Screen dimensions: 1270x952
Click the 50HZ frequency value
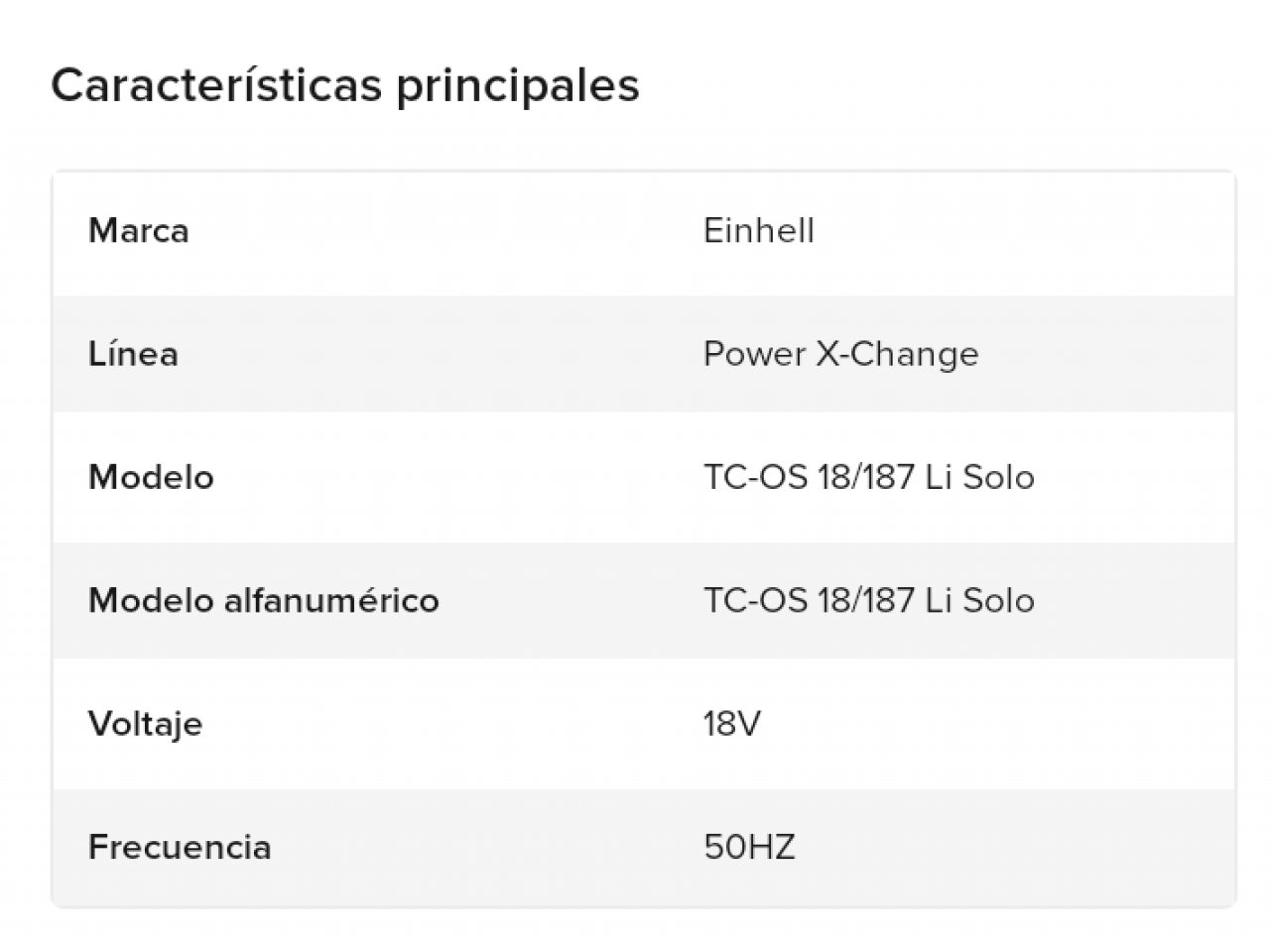(x=749, y=847)
